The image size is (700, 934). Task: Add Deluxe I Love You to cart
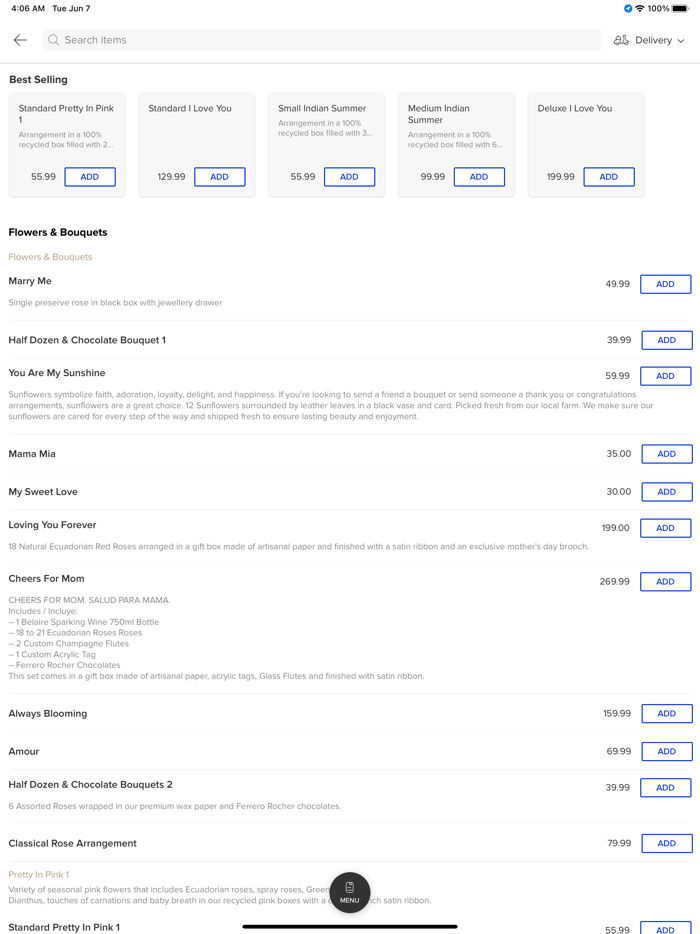(608, 177)
